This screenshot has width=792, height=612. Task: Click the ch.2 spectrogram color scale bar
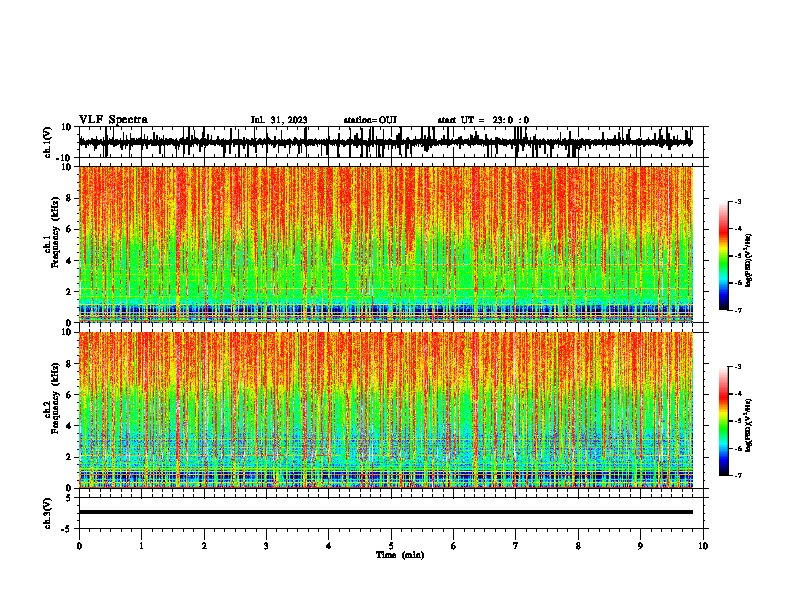click(x=724, y=421)
